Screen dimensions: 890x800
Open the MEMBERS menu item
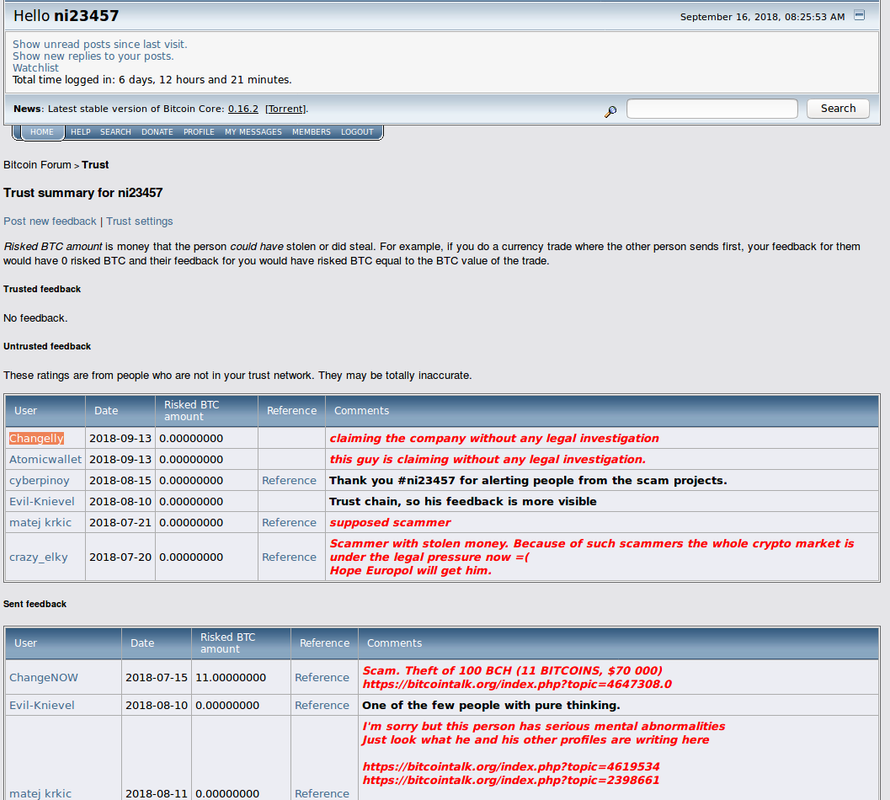pos(311,132)
